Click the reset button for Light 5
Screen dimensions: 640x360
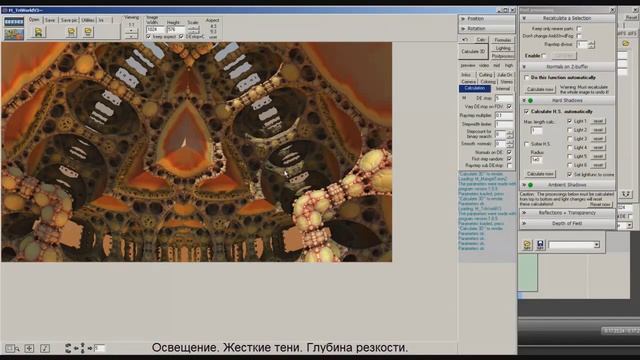click(598, 156)
